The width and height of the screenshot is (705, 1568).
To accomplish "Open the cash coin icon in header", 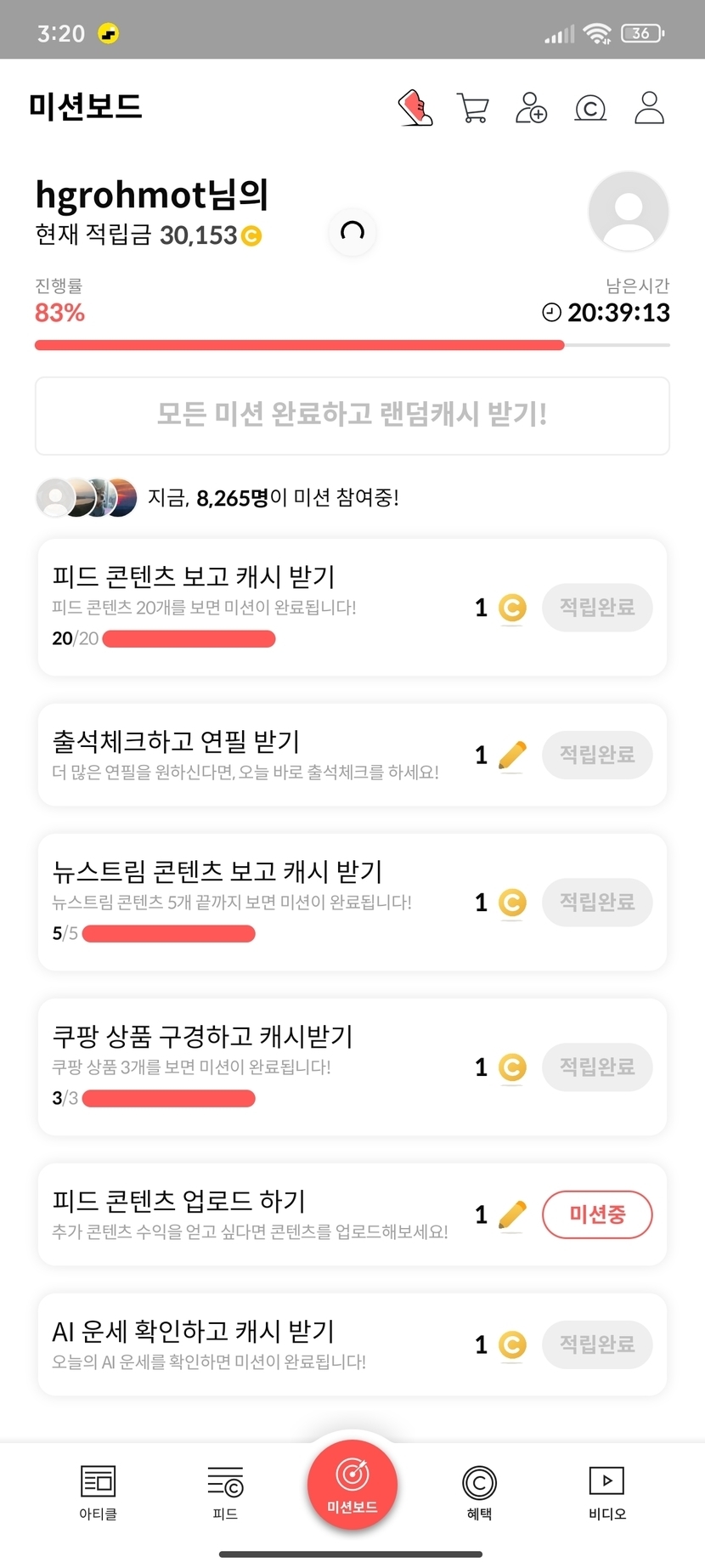I will (x=590, y=108).
